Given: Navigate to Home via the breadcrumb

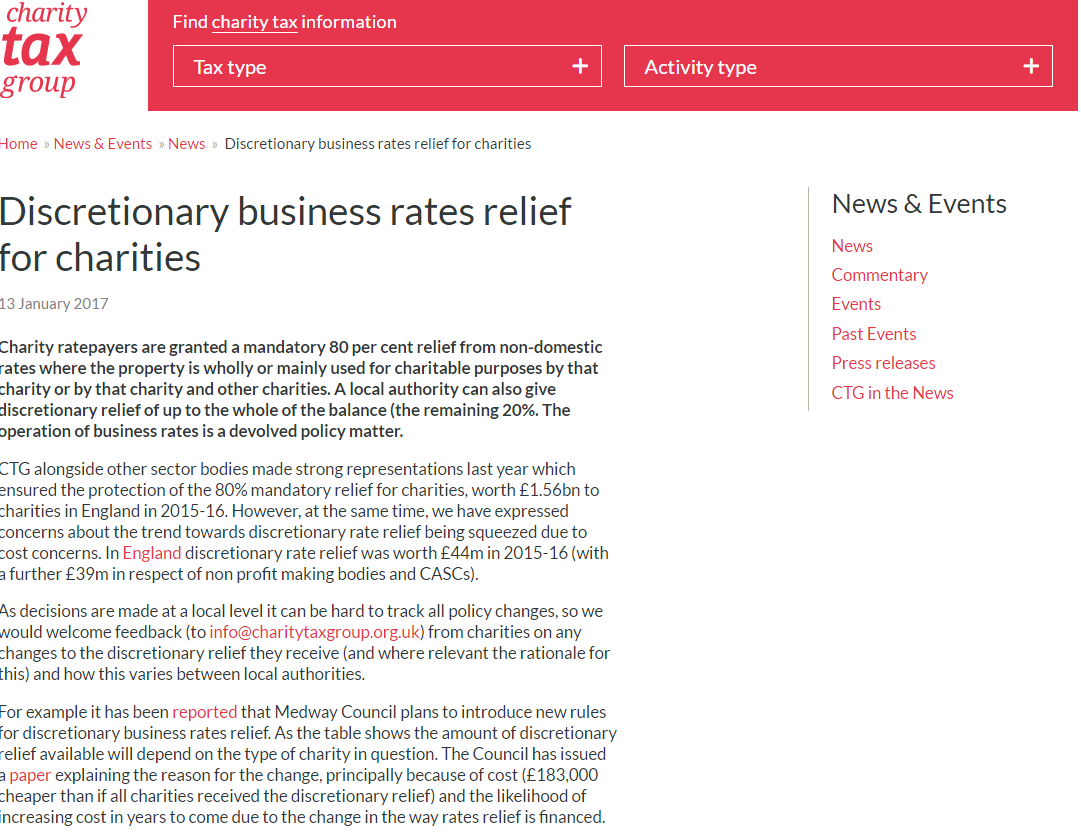Looking at the screenshot, I should (x=18, y=143).
